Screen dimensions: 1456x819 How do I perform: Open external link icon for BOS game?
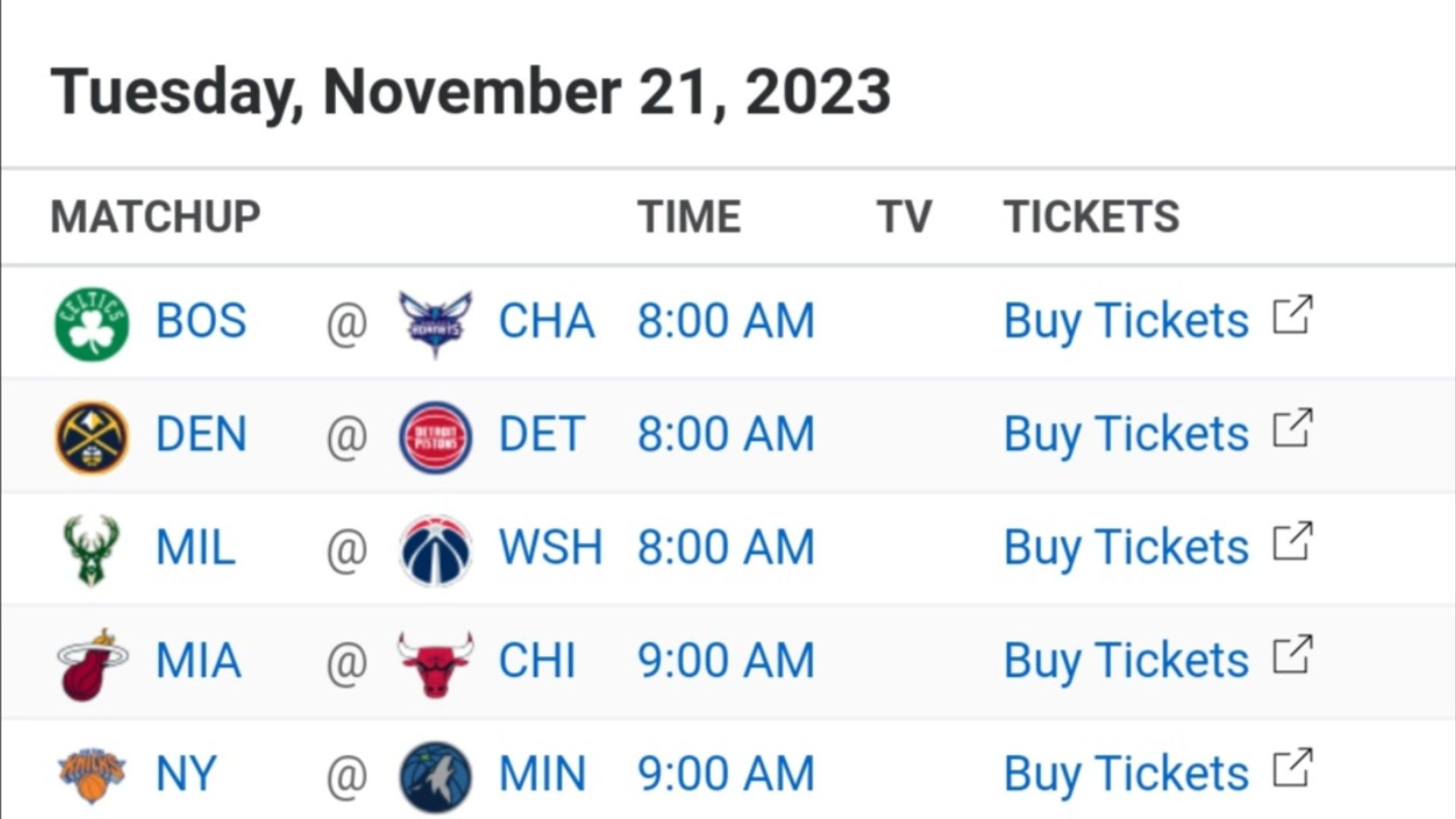tap(1292, 315)
